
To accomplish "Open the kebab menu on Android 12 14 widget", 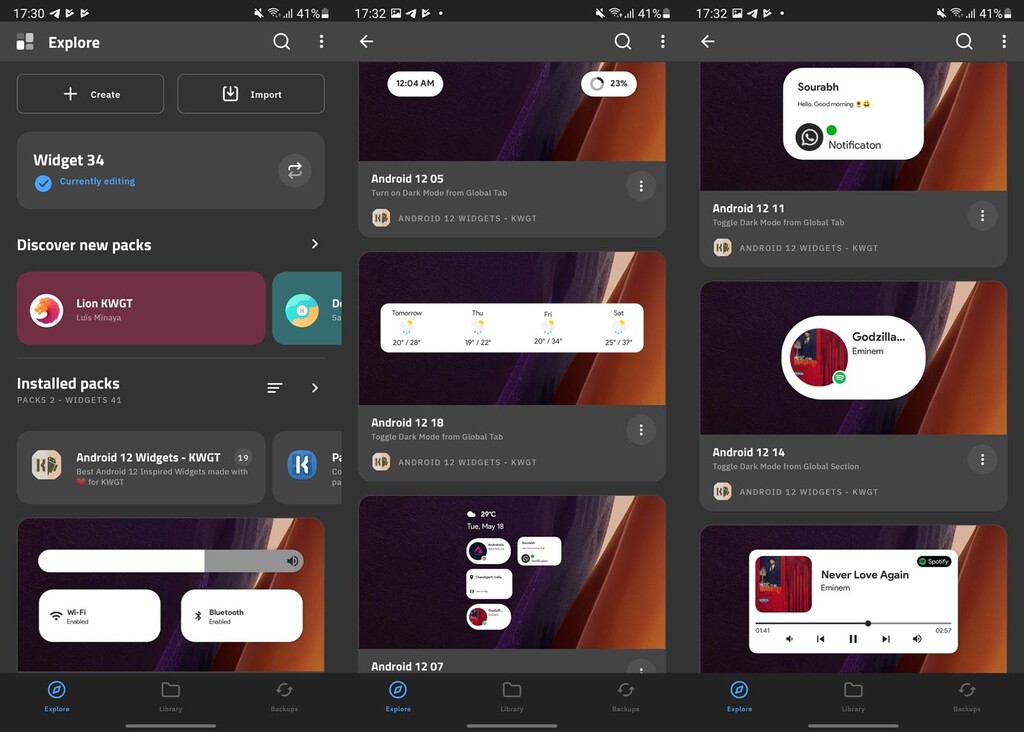I will click(982, 459).
